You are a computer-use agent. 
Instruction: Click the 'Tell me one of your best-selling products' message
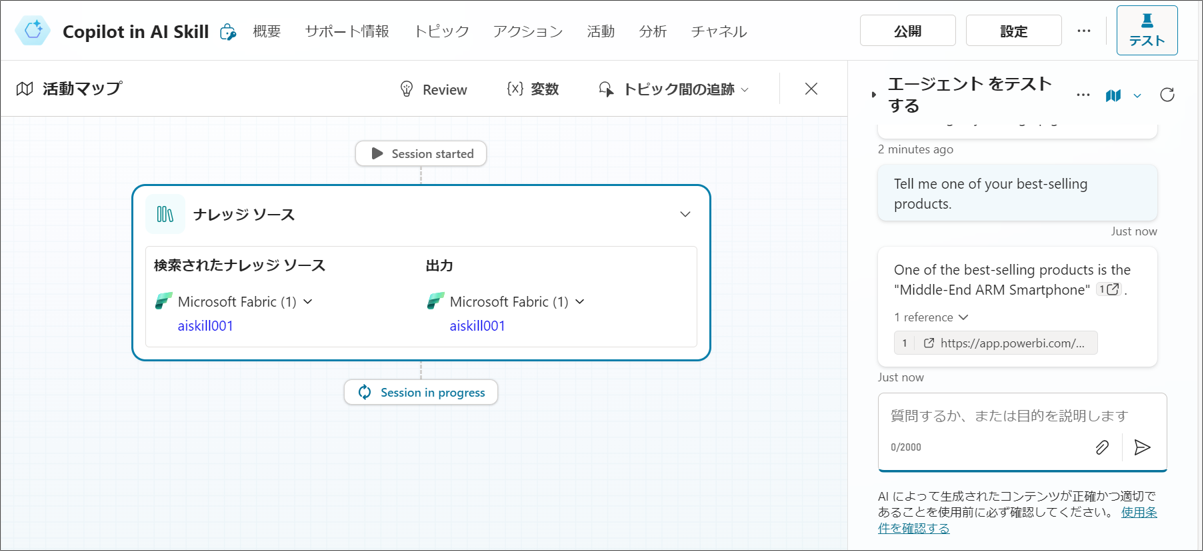click(1018, 193)
